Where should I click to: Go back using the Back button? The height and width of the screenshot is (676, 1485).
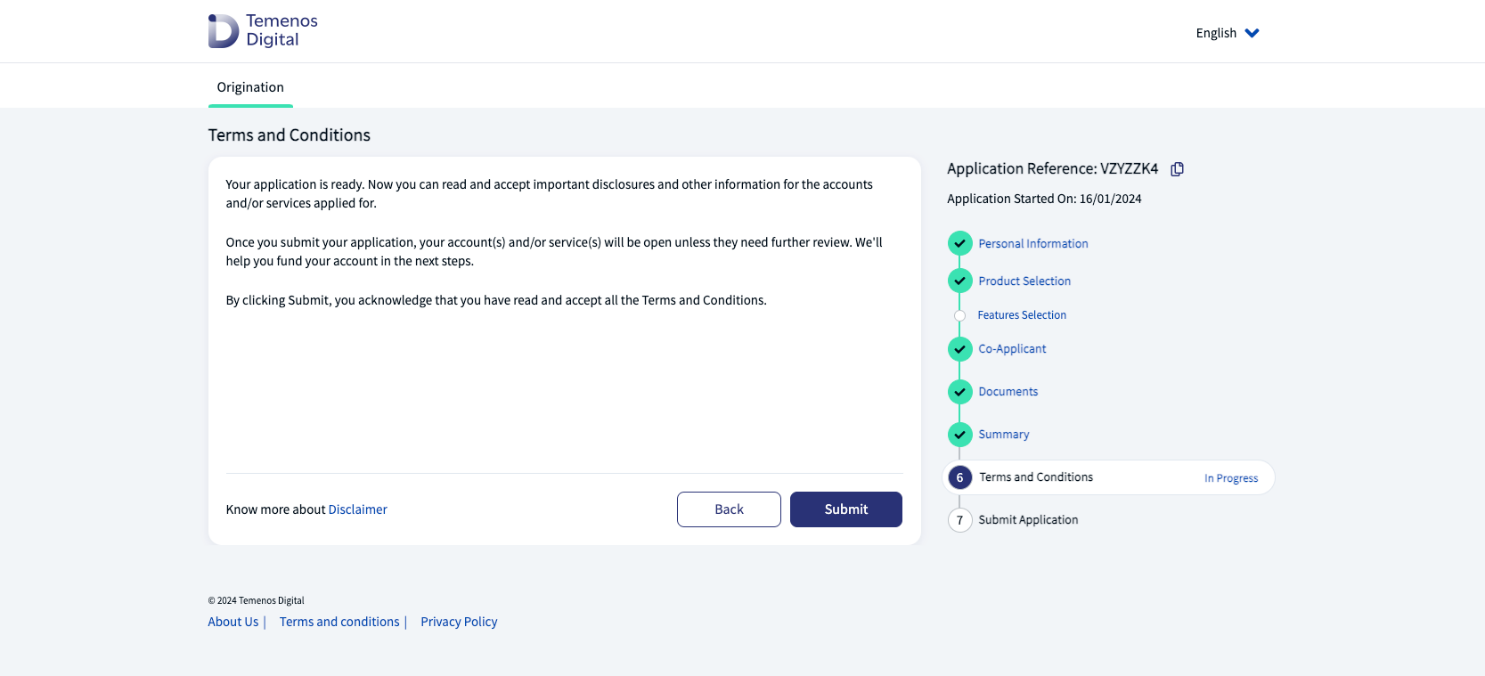pyautogui.click(x=728, y=509)
